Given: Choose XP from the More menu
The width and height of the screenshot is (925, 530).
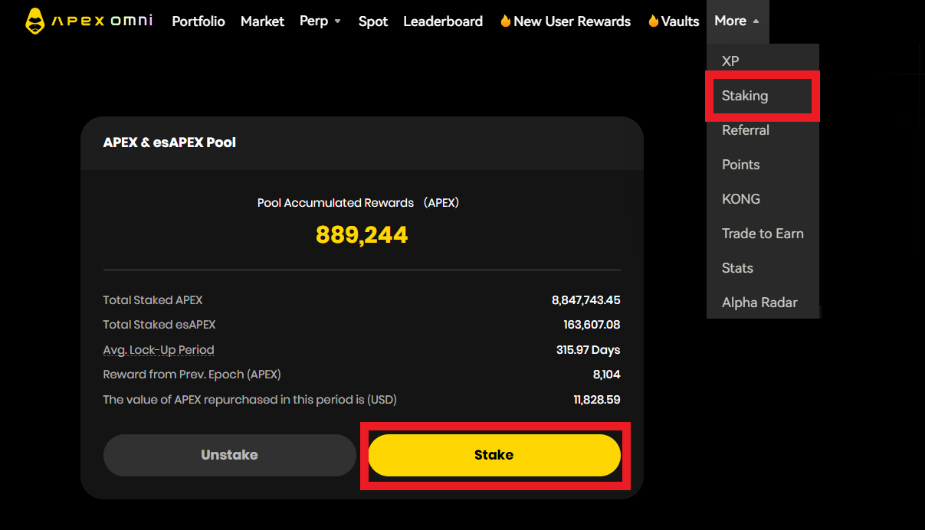Looking at the screenshot, I should [731, 61].
